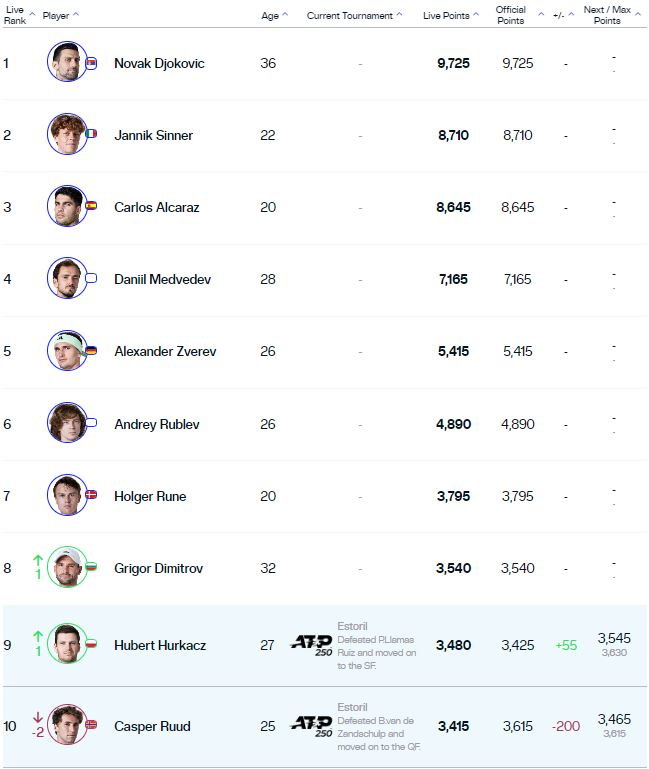
Task: Open the Estoril tournament link for Hurkacz
Action: 352,626
